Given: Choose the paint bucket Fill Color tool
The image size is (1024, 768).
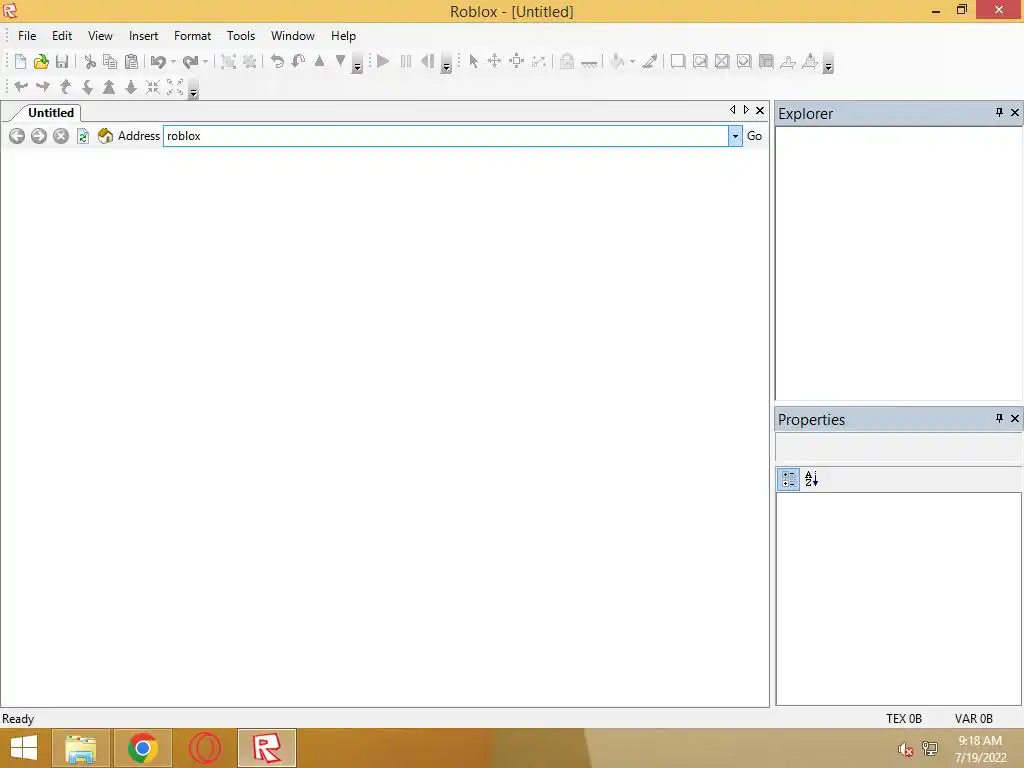Looking at the screenshot, I should [x=616, y=61].
